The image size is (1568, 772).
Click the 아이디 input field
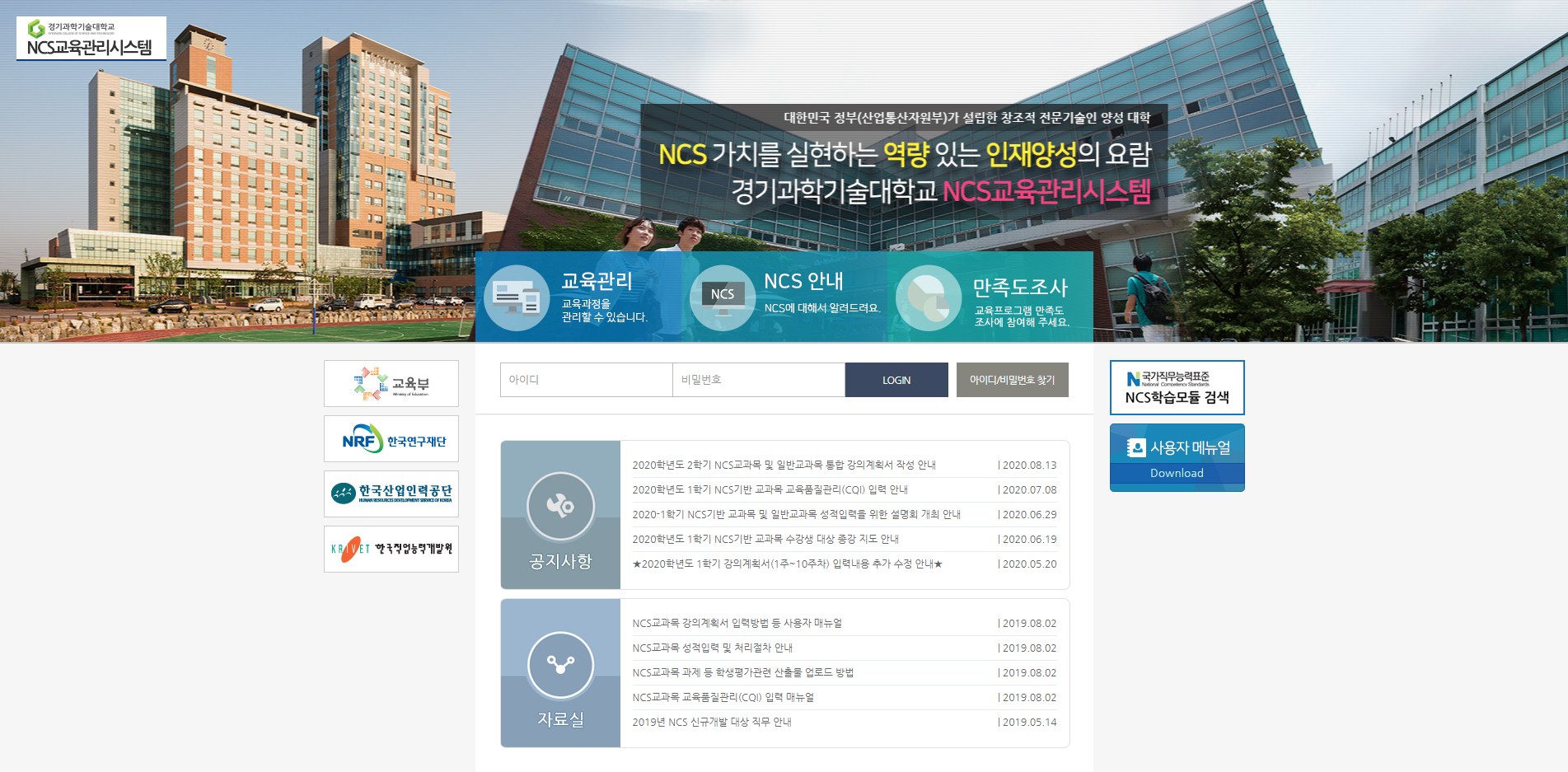coord(586,380)
